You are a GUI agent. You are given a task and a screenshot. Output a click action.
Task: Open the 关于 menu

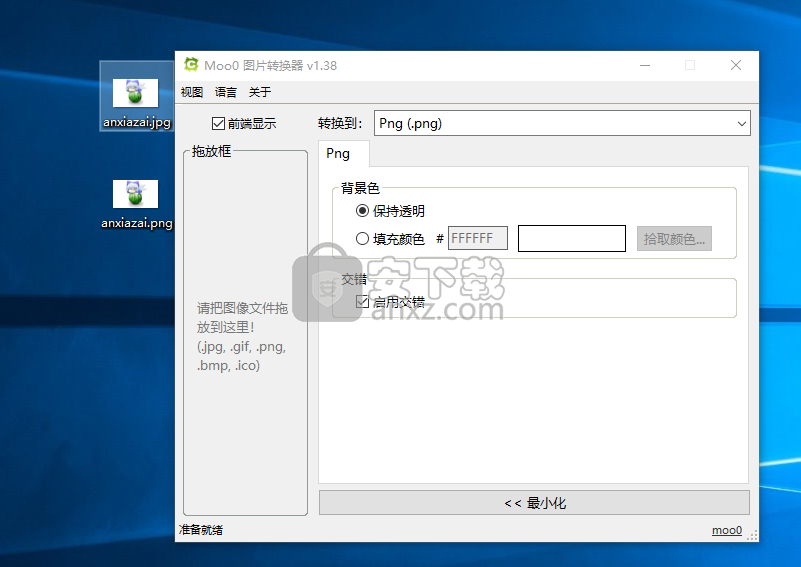[x=260, y=92]
